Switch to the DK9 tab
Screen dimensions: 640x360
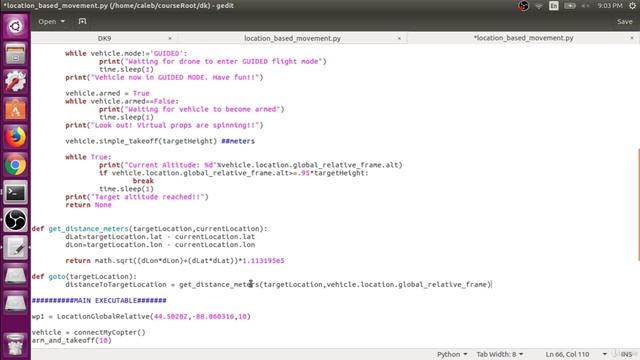click(x=104, y=38)
